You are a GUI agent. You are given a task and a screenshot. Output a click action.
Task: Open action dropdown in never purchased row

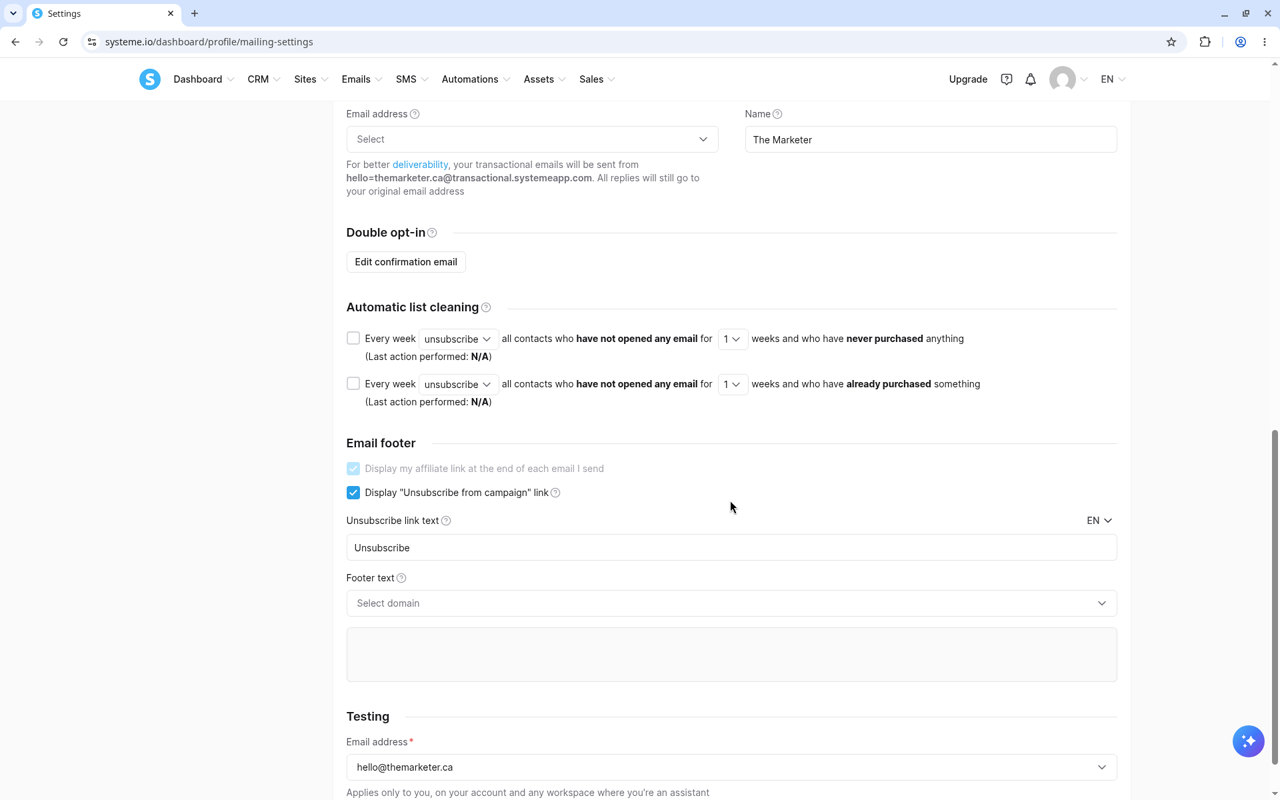point(458,339)
